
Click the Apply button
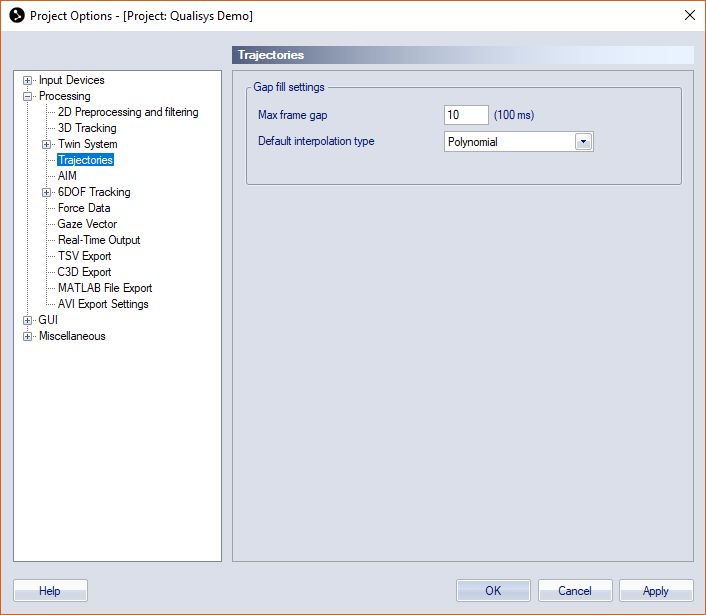point(656,590)
